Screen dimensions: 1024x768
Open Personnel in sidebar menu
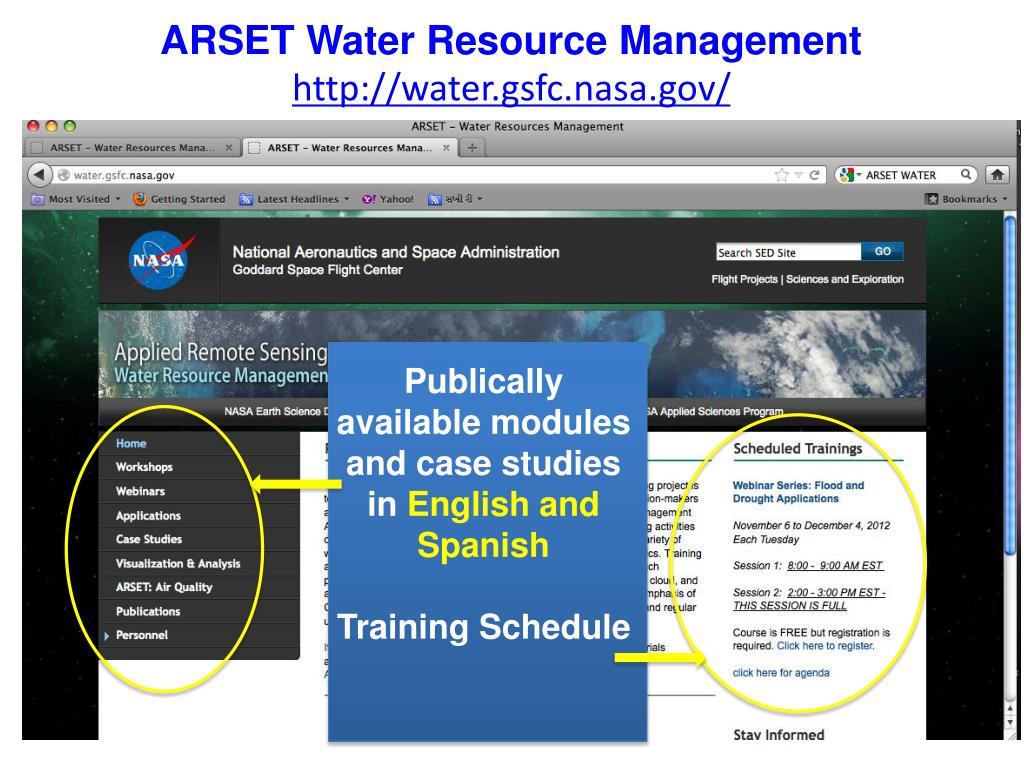(142, 635)
